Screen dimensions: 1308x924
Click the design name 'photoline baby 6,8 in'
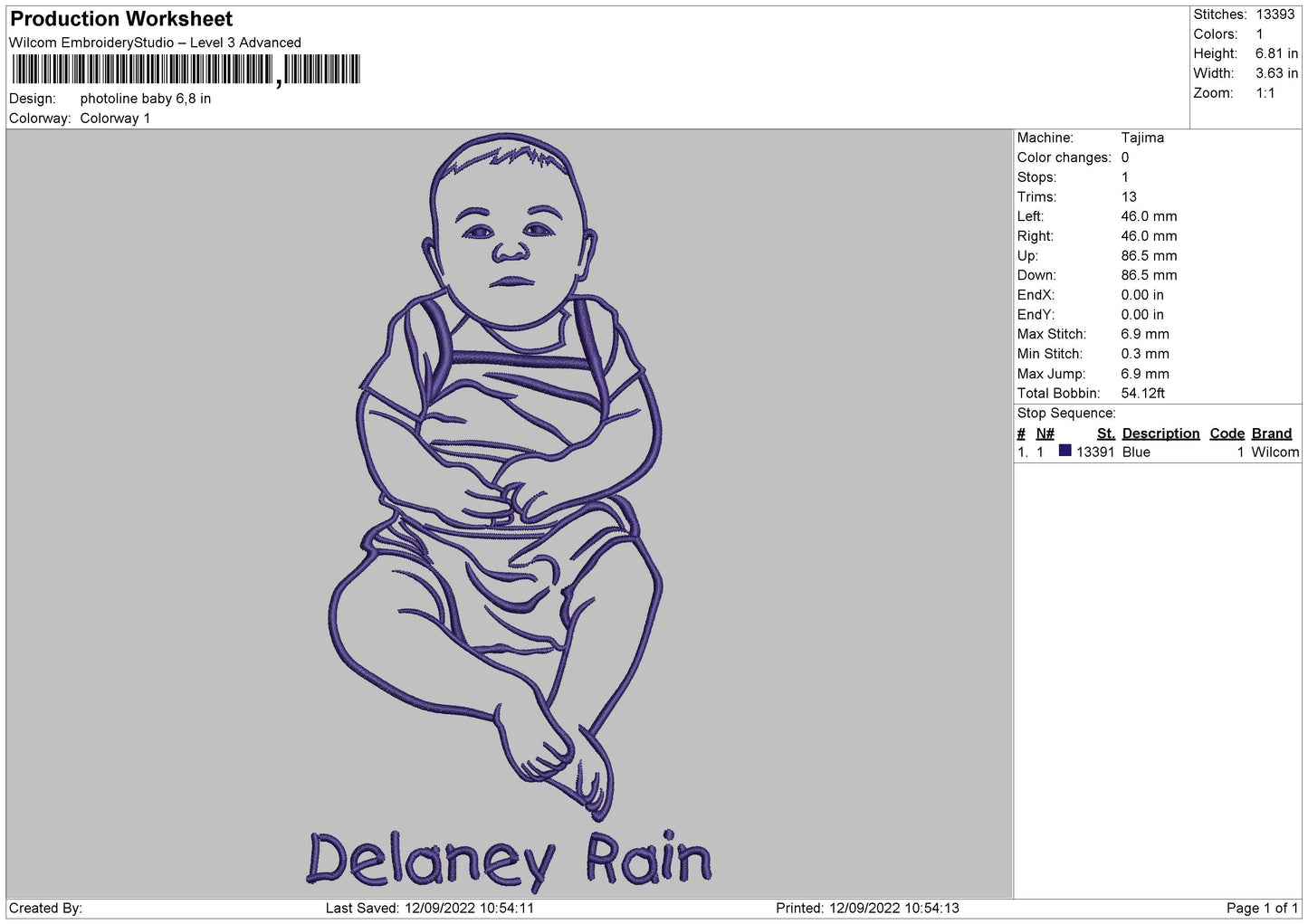point(146,99)
